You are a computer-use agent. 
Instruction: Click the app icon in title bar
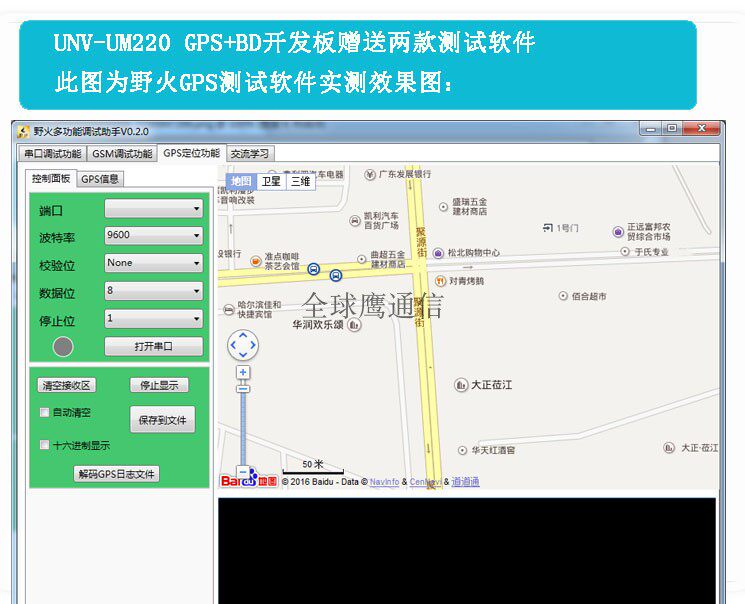(23, 131)
